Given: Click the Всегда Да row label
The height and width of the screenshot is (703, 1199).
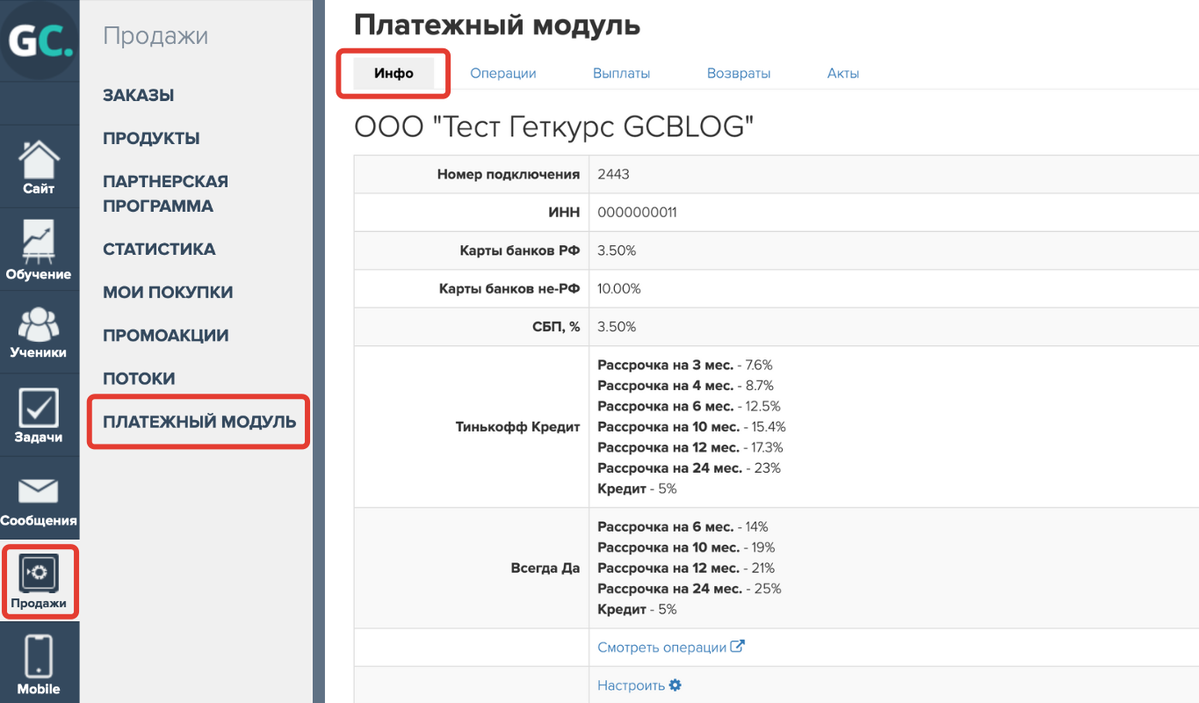Looking at the screenshot, I should 545,568.
